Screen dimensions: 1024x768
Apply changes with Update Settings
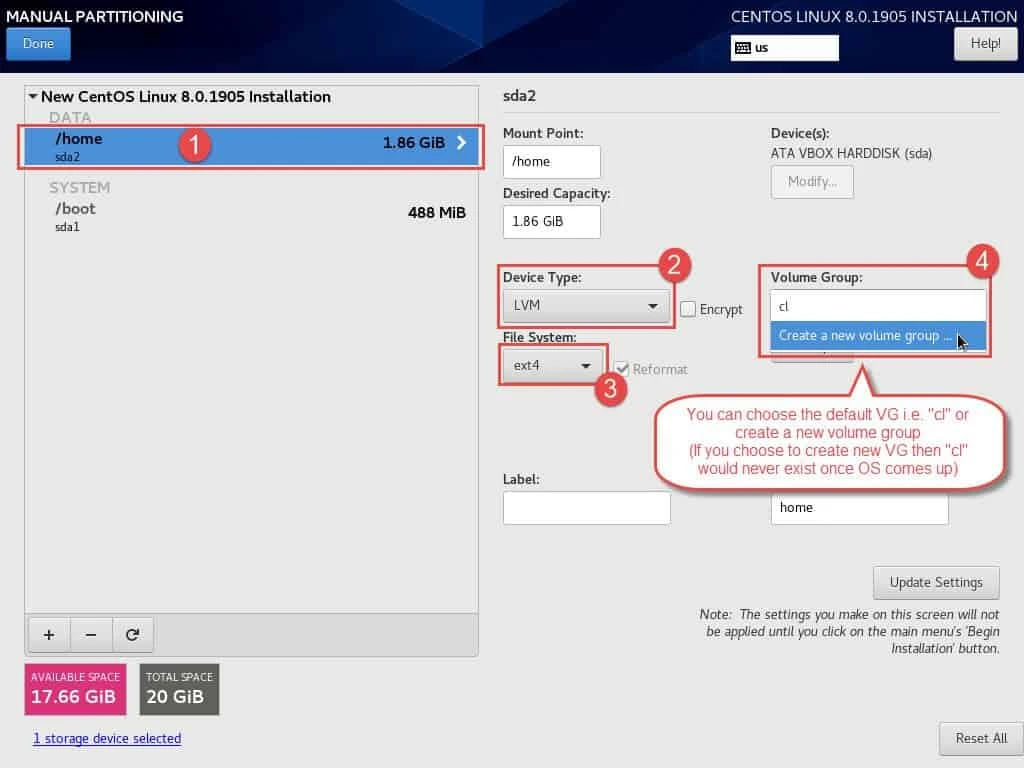click(935, 582)
